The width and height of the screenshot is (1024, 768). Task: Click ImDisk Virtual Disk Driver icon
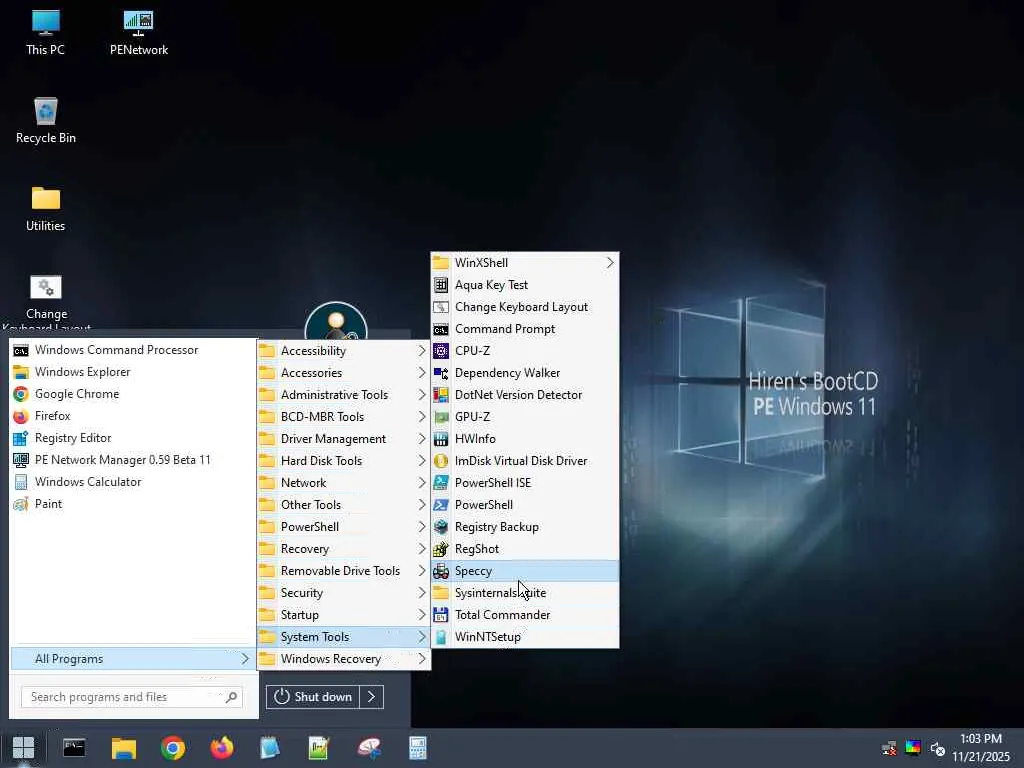441,461
